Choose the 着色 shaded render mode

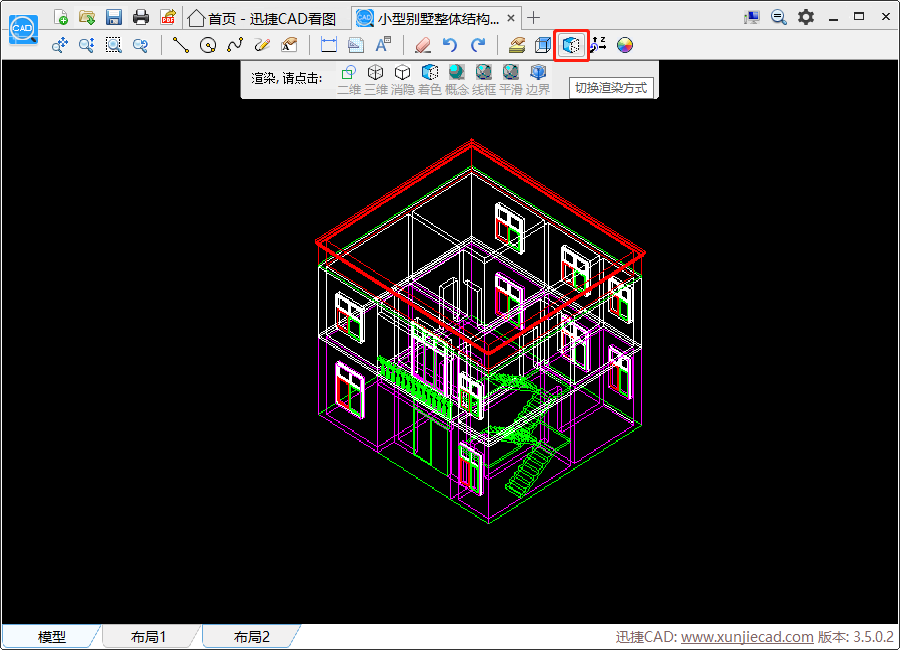click(x=429, y=80)
